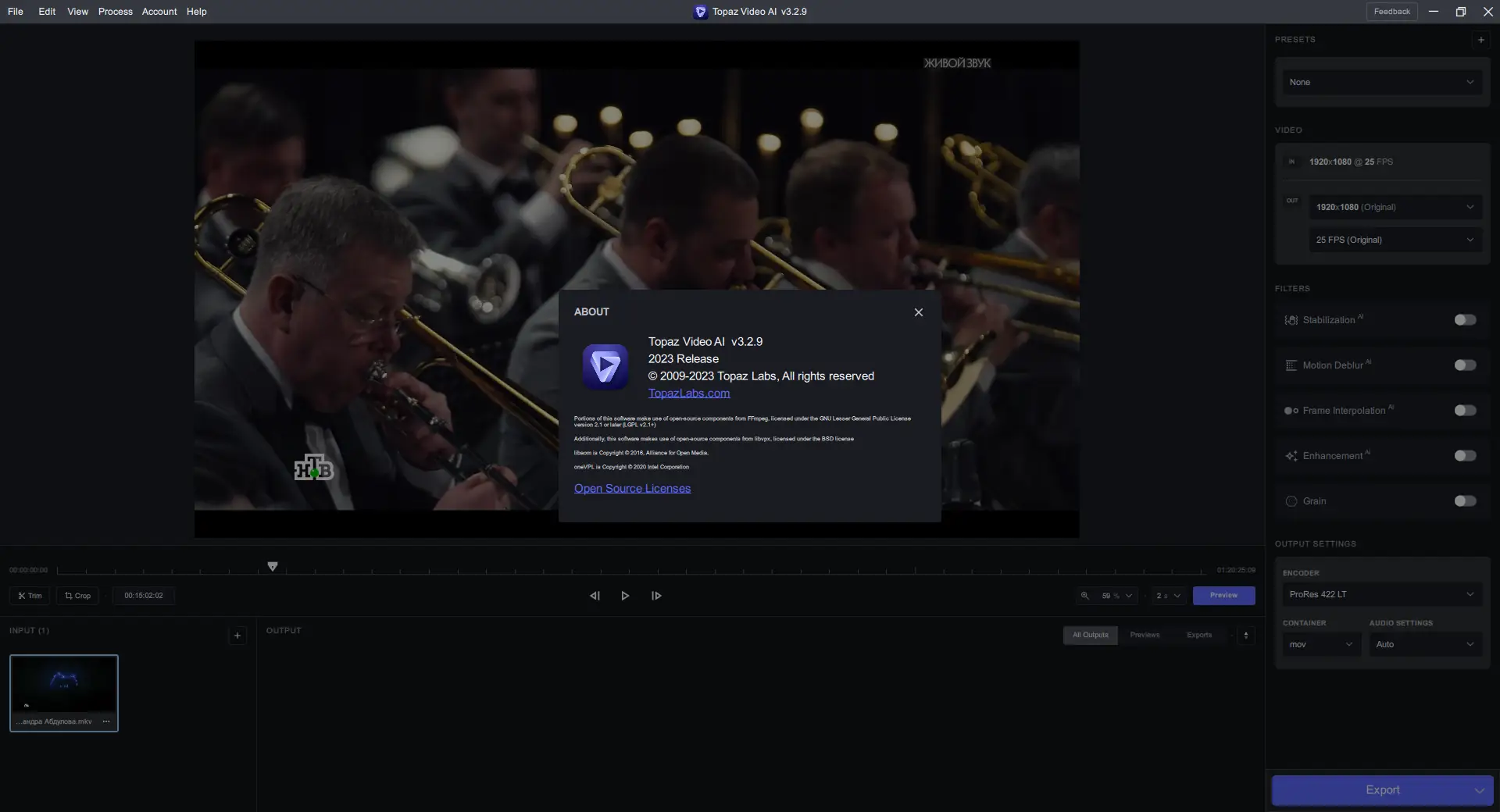Viewport: 1500px width, 812px height.
Task: Open the File menu
Action: (16, 12)
